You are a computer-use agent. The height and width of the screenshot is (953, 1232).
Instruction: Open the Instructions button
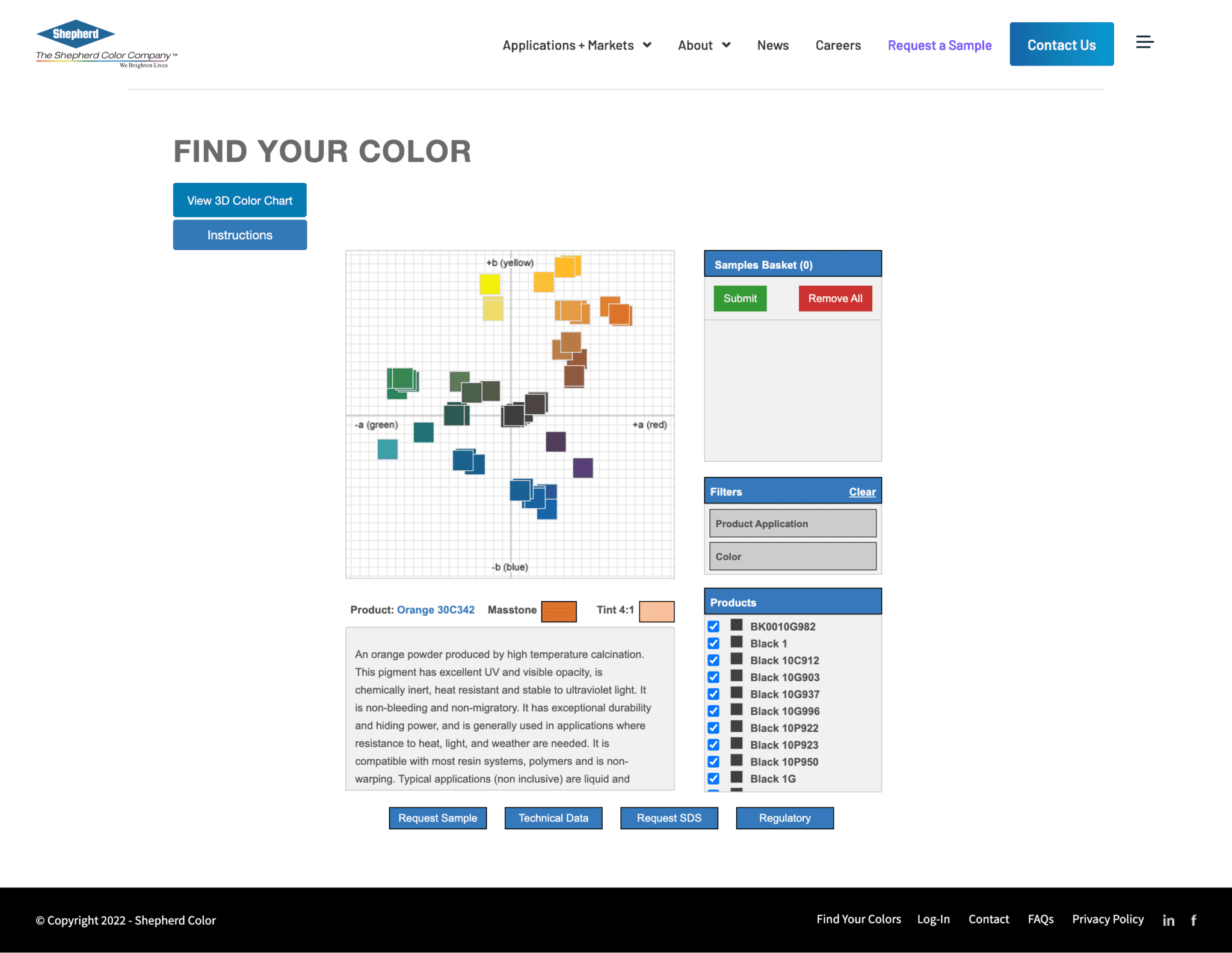tap(239, 234)
